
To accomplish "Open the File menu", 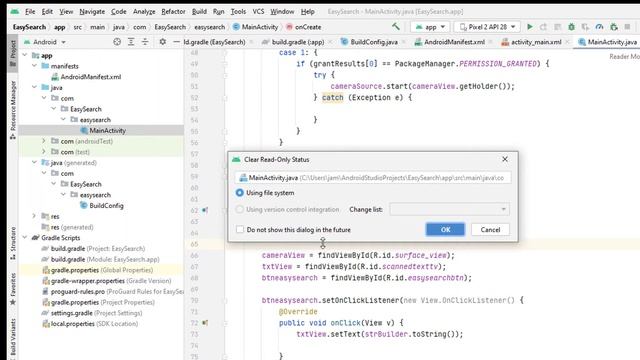I will coord(30,11).
